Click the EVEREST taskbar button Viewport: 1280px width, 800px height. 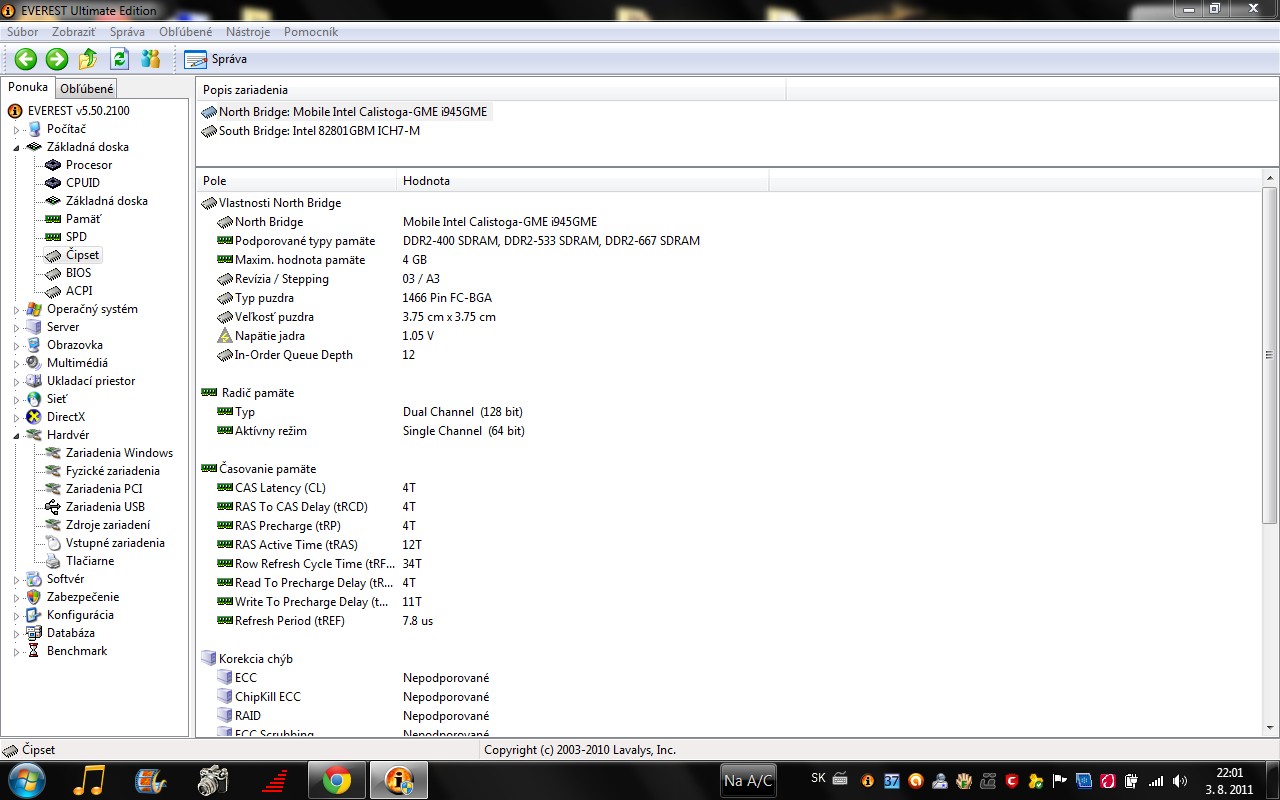pos(398,780)
